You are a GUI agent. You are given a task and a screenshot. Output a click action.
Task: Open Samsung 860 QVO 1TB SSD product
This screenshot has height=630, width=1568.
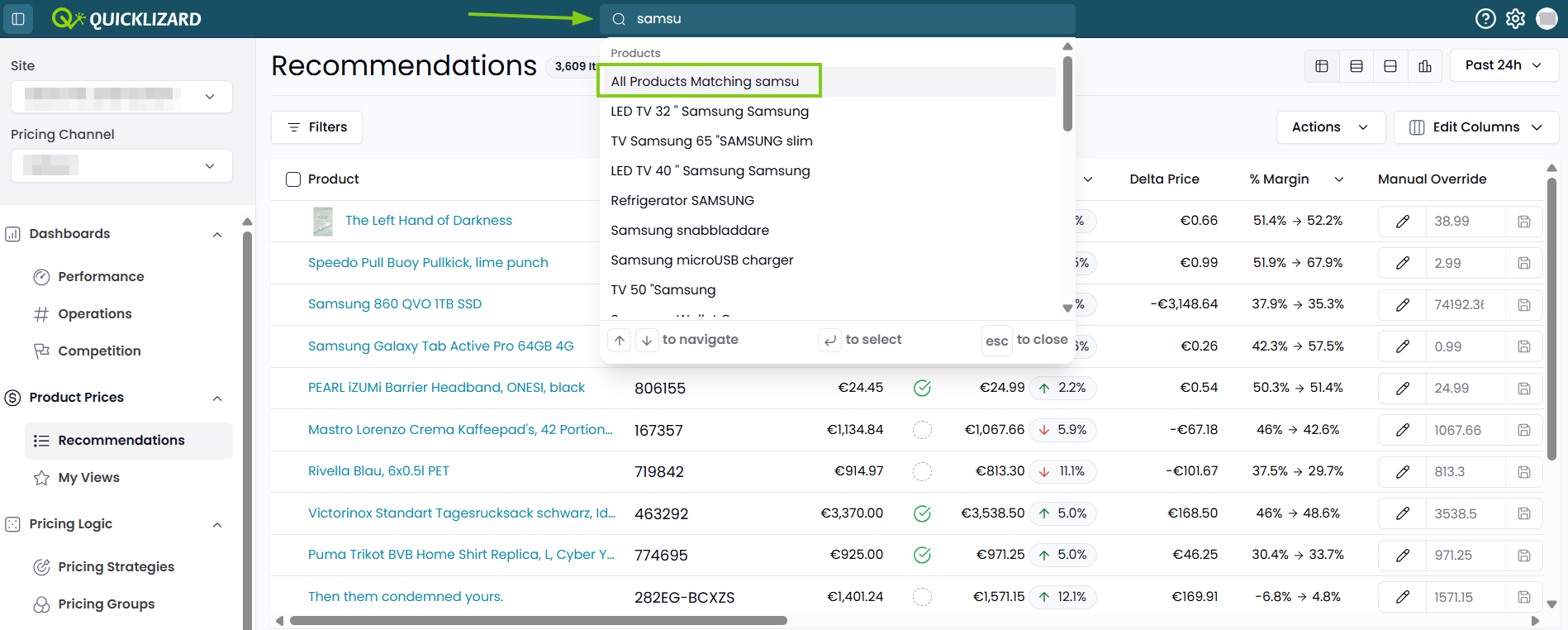tap(395, 304)
